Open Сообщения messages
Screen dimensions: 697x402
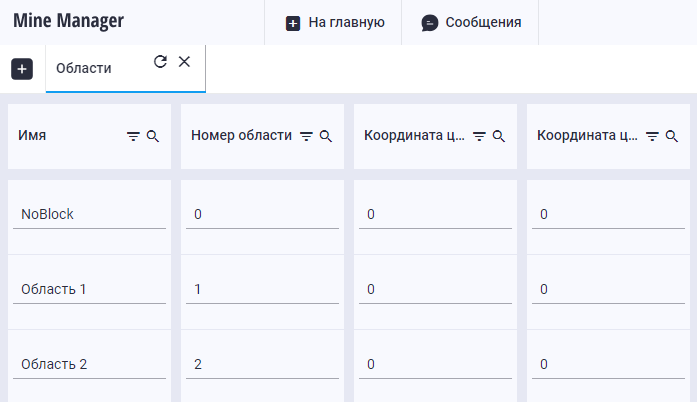[x=470, y=22]
